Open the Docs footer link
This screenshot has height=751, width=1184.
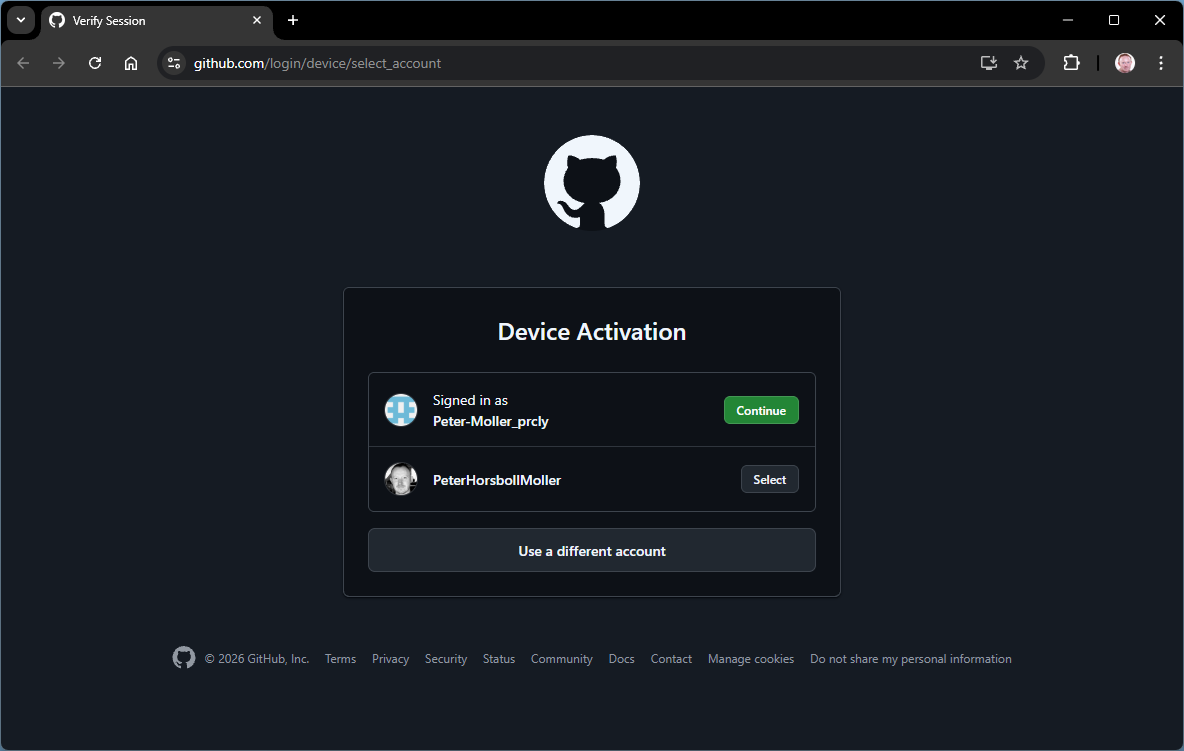621,659
